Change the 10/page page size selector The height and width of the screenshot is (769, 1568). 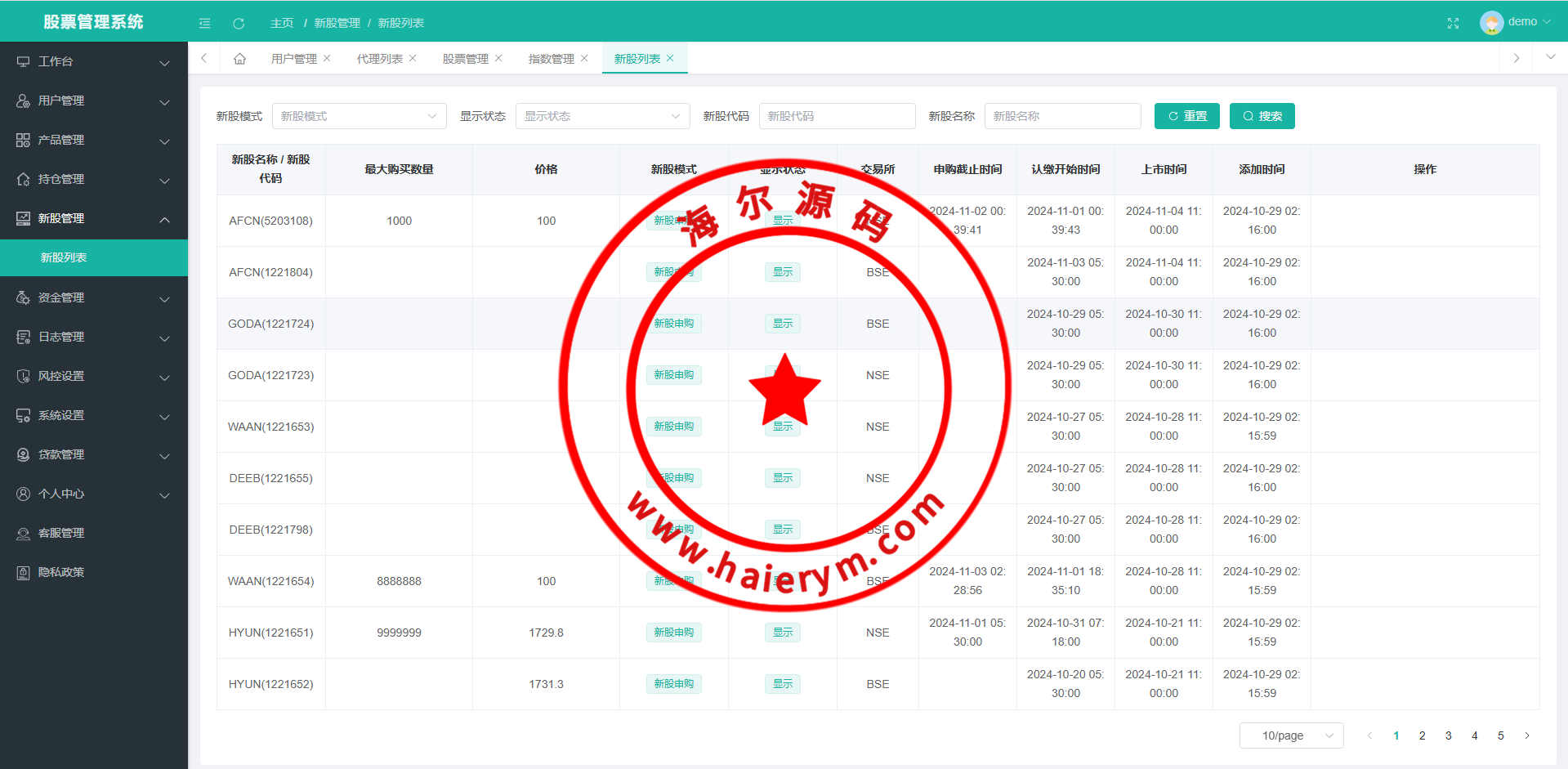coord(1291,735)
